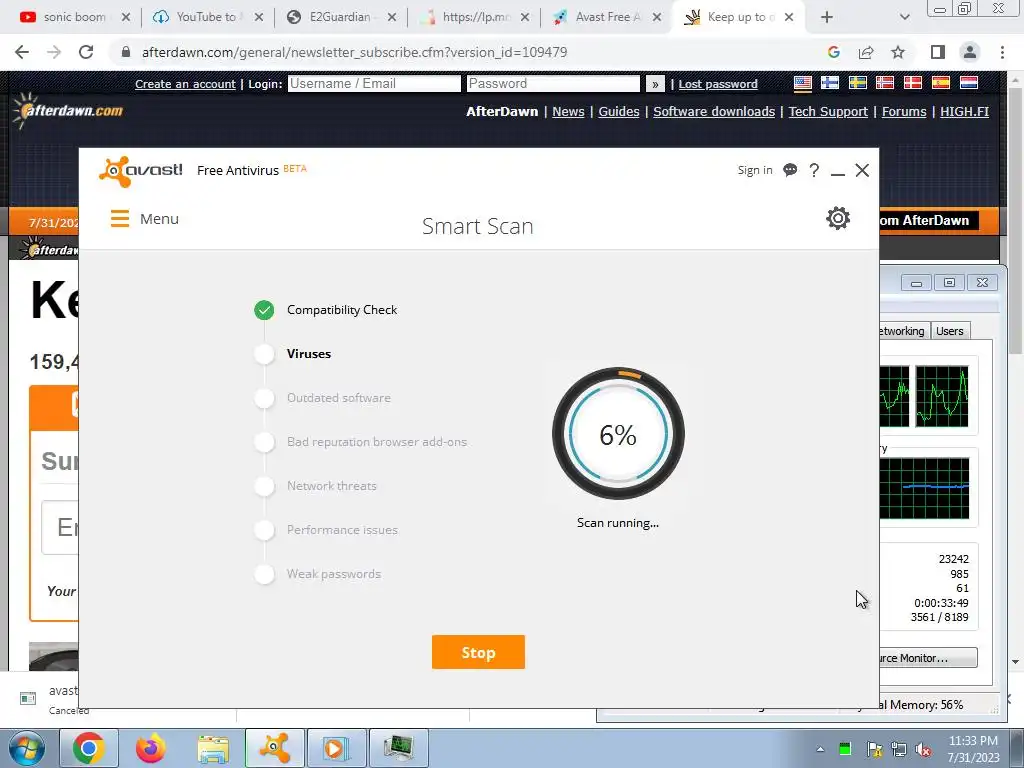The width and height of the screenshot is (1024, 768).
Task: Click the scan progress ring showing 6%
Action: (x=618, y=434)
